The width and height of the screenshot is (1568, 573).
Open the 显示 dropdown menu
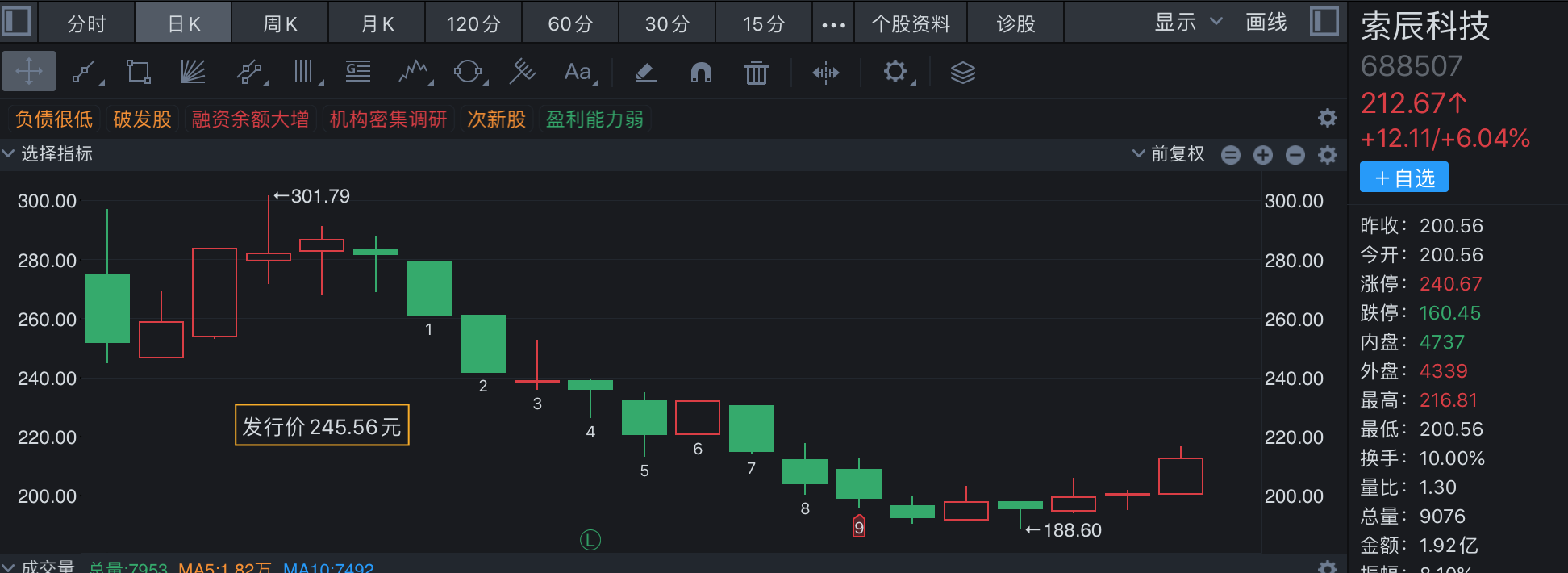coord(1187,22)
